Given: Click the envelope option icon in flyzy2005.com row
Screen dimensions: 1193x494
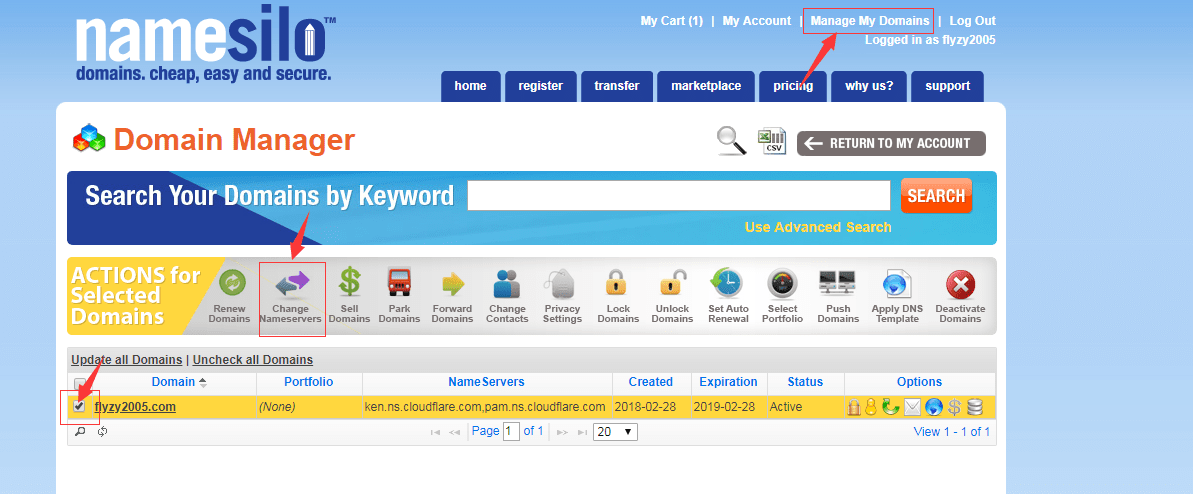Looking at the screenshot, I should [912, 407].
